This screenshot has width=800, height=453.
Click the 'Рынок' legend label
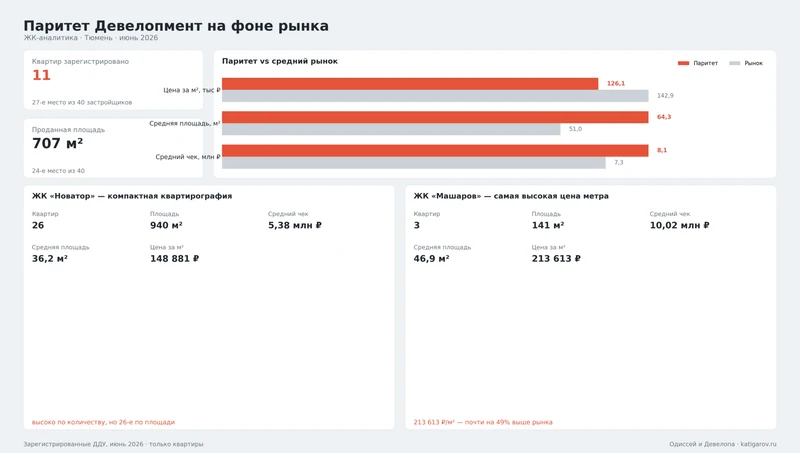754,63
